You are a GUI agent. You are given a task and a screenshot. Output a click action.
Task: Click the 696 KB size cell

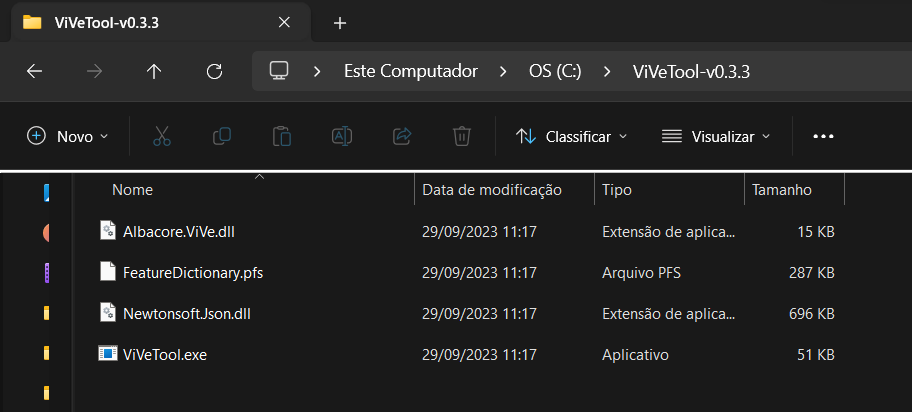pos(811,314)
